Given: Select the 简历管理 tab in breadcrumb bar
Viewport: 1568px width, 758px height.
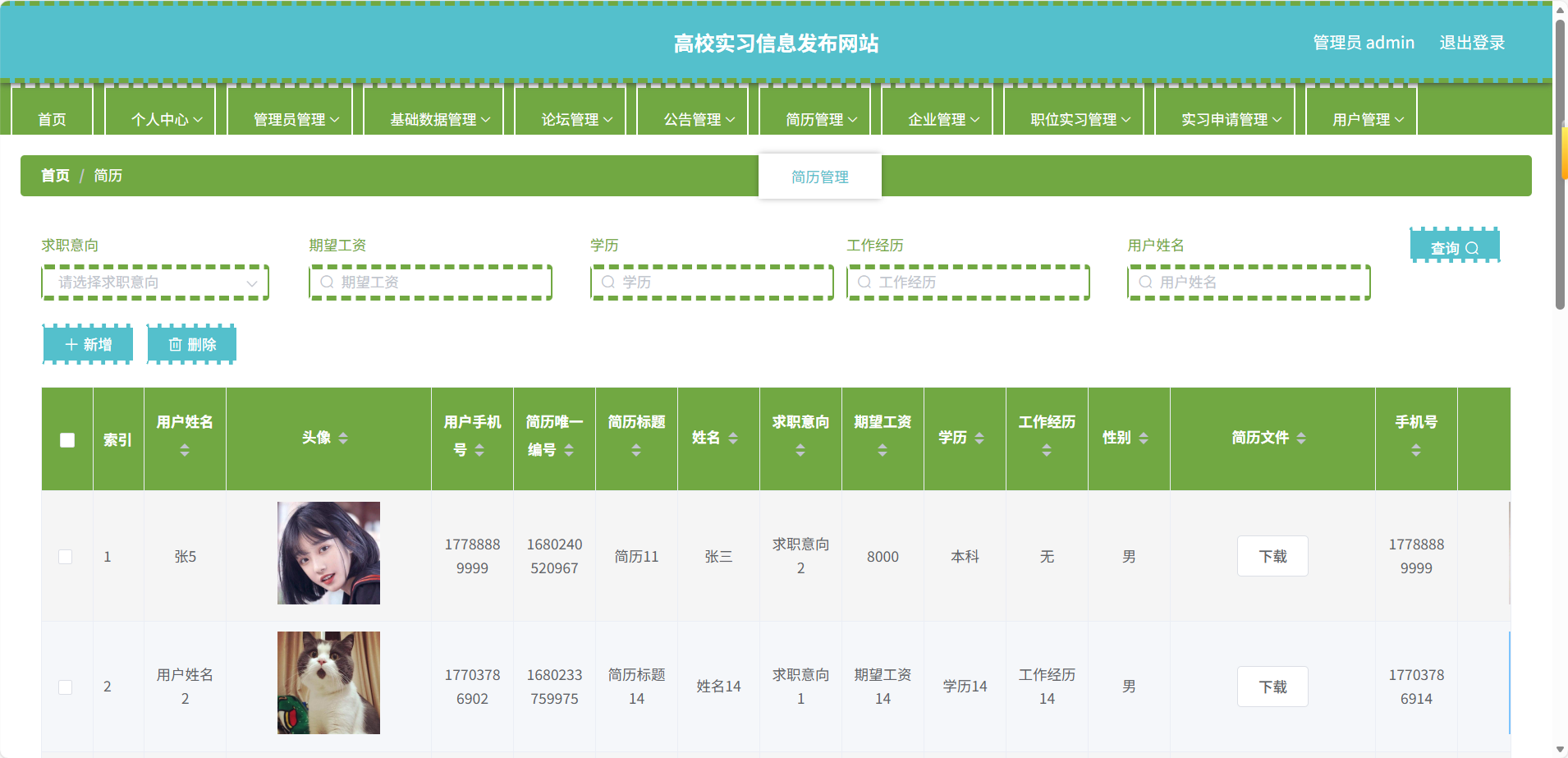Looking at the screenshot, I should click(820, 177).
